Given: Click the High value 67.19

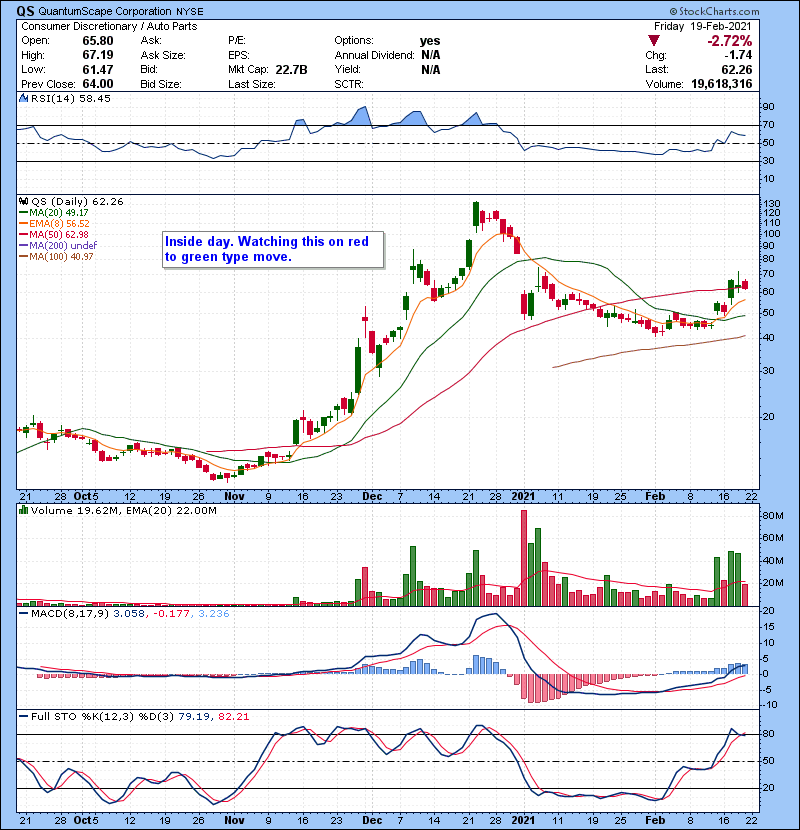Looking at the screenshot, I should [98, 55].
